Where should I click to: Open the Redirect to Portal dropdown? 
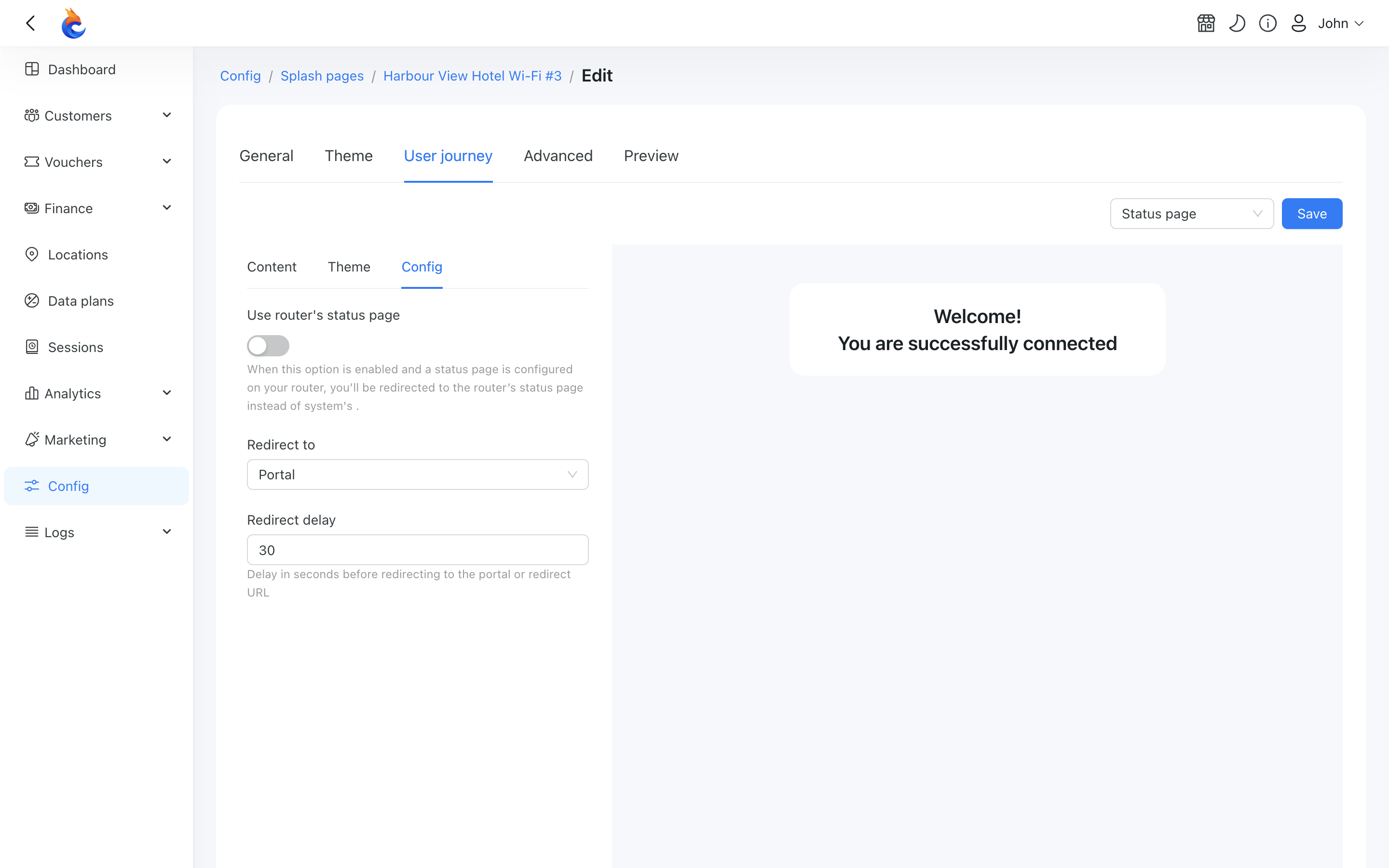(x=417, y=474)
